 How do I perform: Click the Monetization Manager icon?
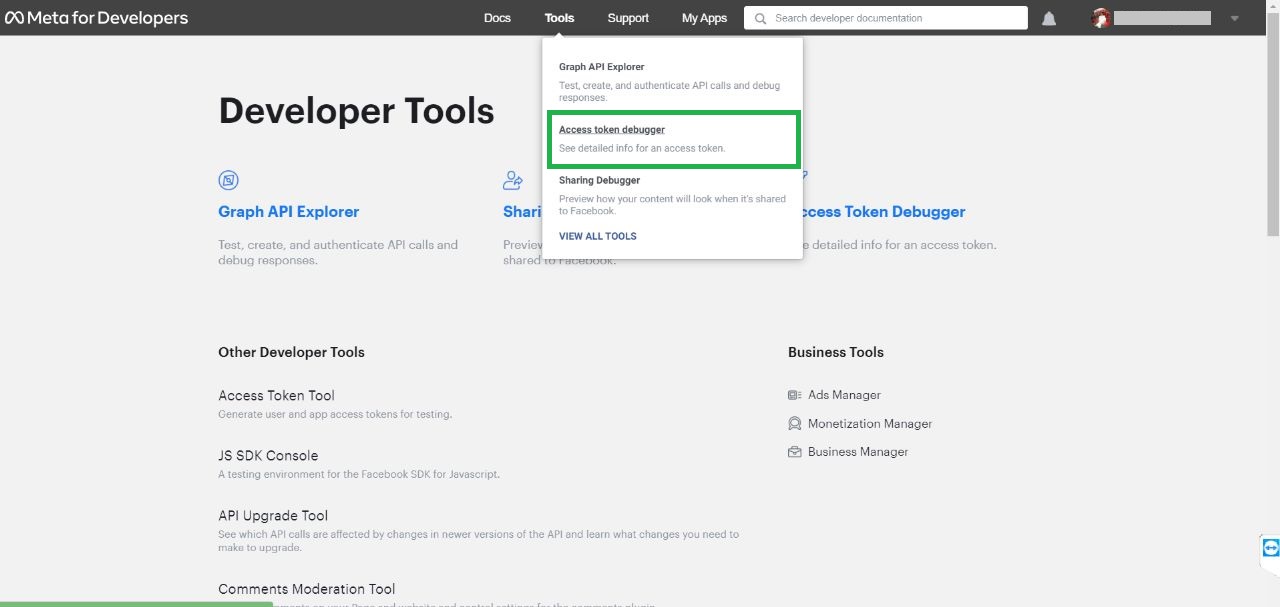coord(795,424)
